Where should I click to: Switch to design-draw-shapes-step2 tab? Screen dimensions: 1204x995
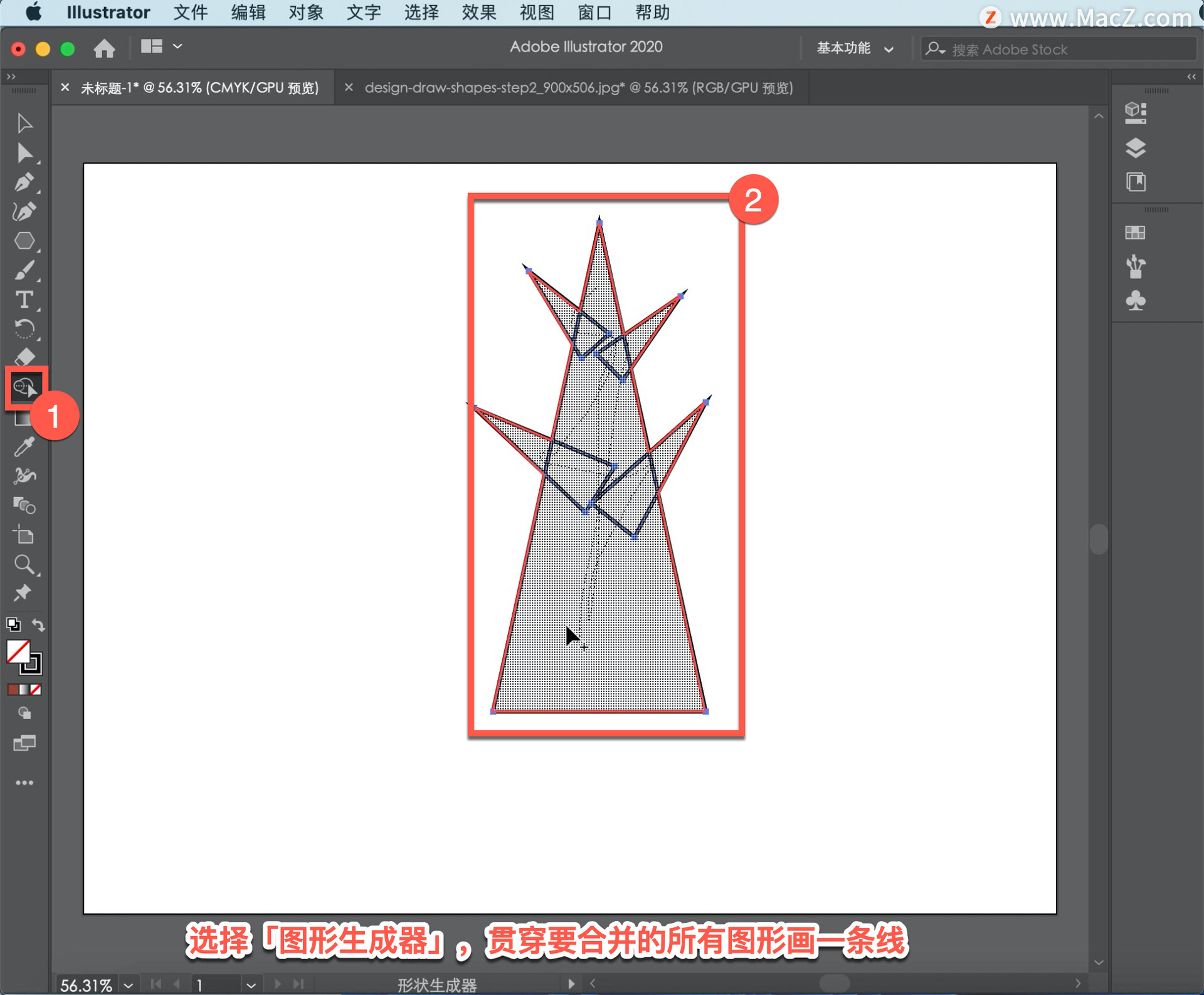[579, 88]
